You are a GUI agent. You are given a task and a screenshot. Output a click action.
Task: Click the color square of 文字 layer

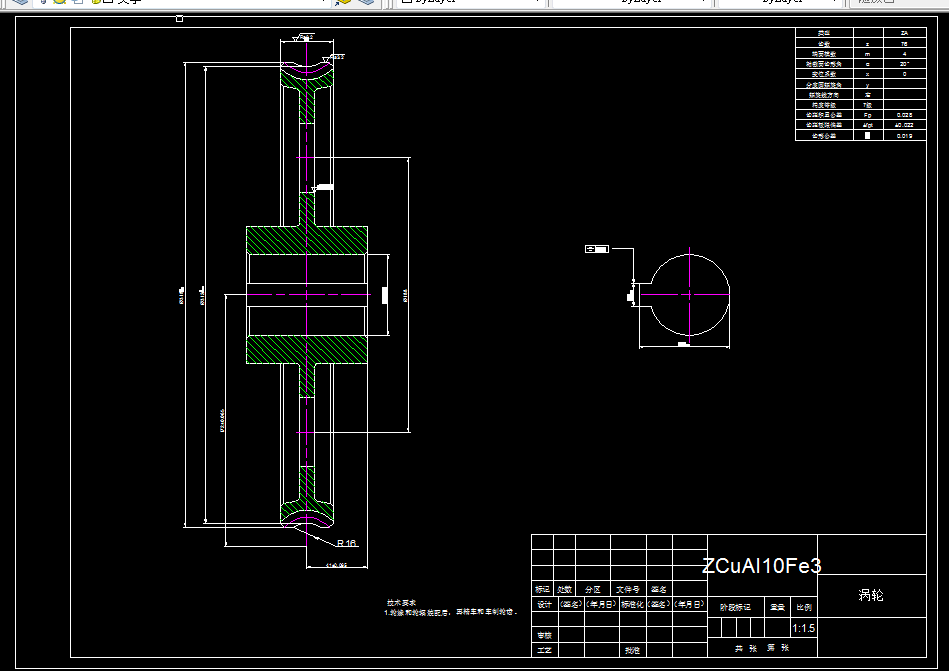tap(108, 2)
